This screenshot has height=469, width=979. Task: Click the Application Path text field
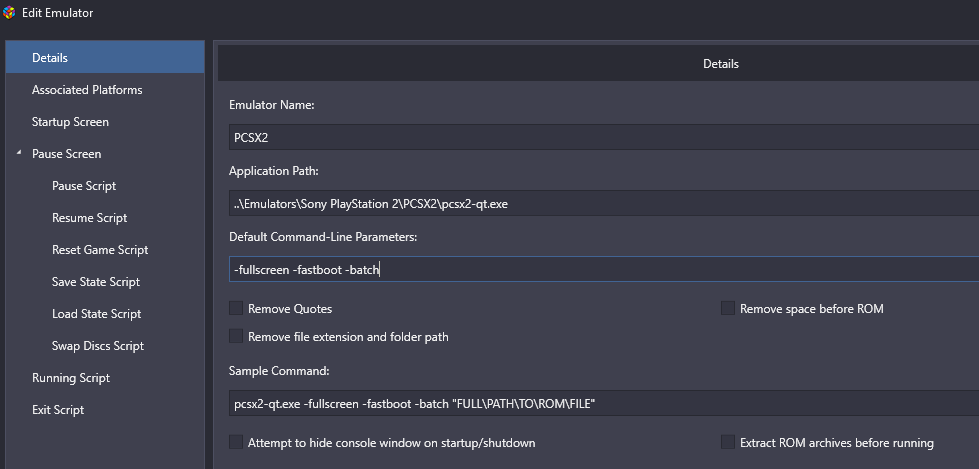[604, 203]
